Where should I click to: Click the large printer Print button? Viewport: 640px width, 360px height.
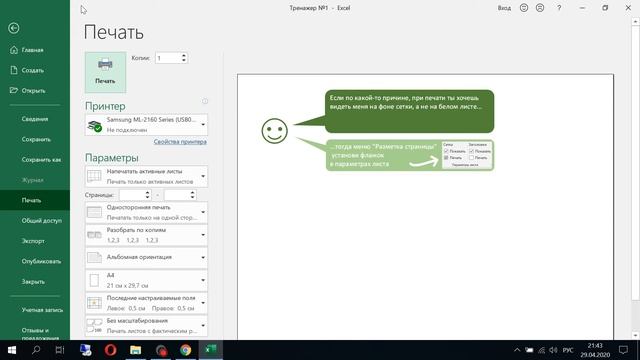pos(105,72)
